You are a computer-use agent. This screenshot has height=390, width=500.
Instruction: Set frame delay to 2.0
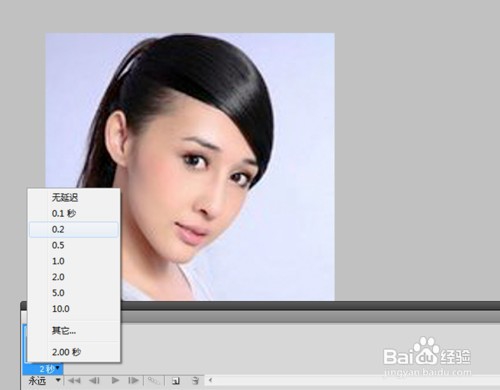[74, 277]
